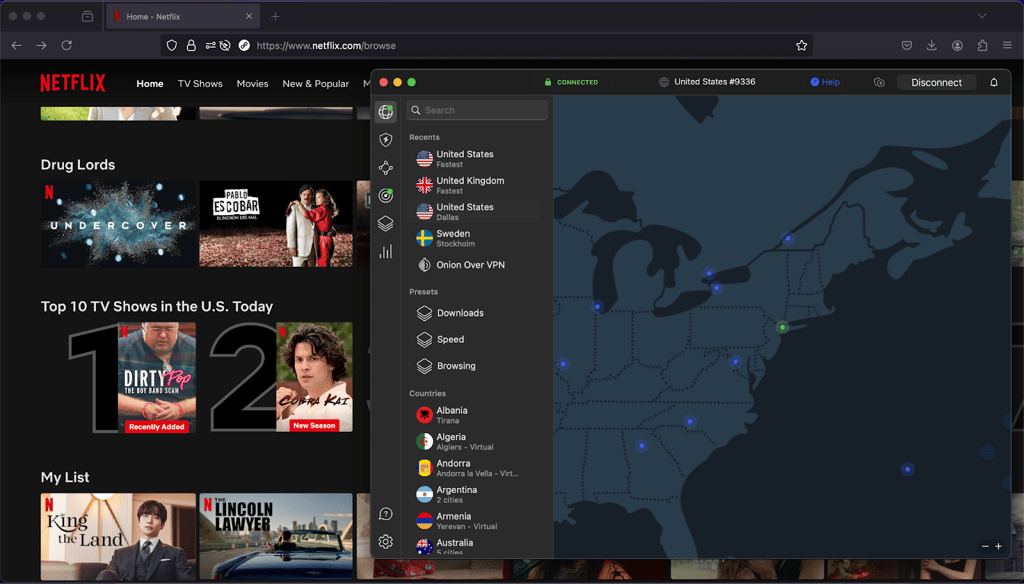Click the browser forward arrow
The height and width of the screenshot is (584, 1024).
point(41,46)
